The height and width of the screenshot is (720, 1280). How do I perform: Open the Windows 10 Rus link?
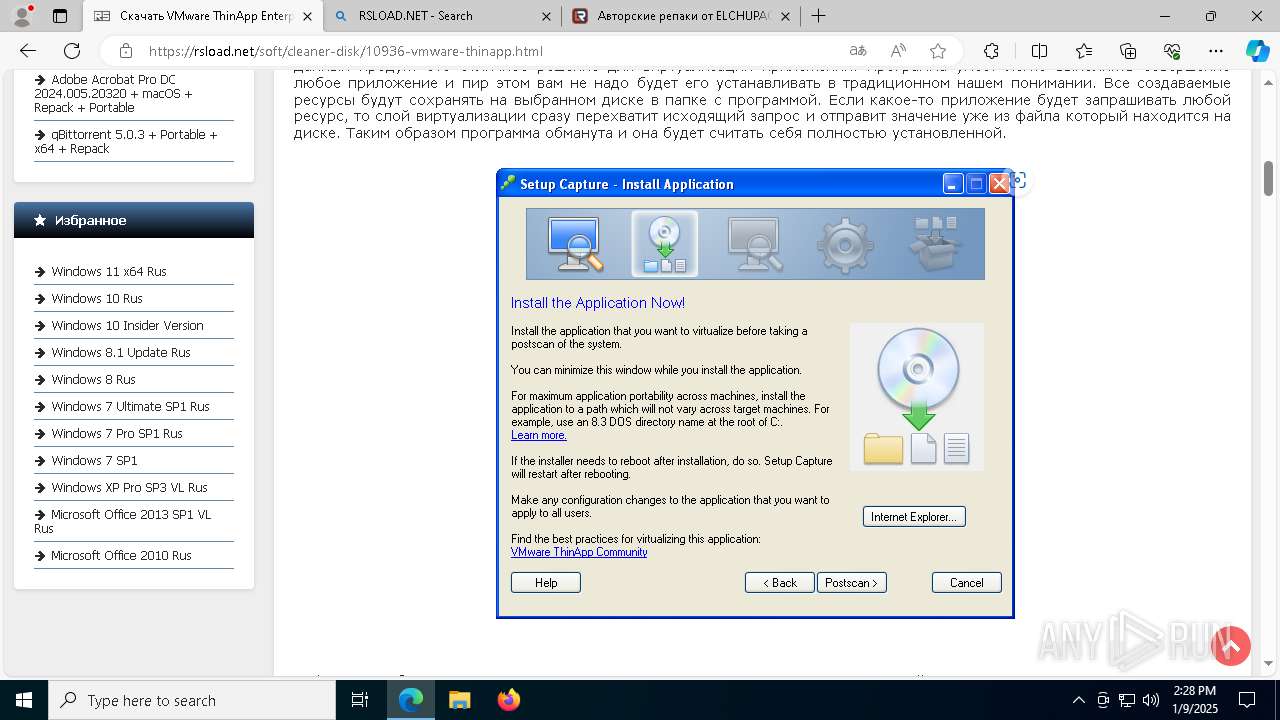[97, 299]
